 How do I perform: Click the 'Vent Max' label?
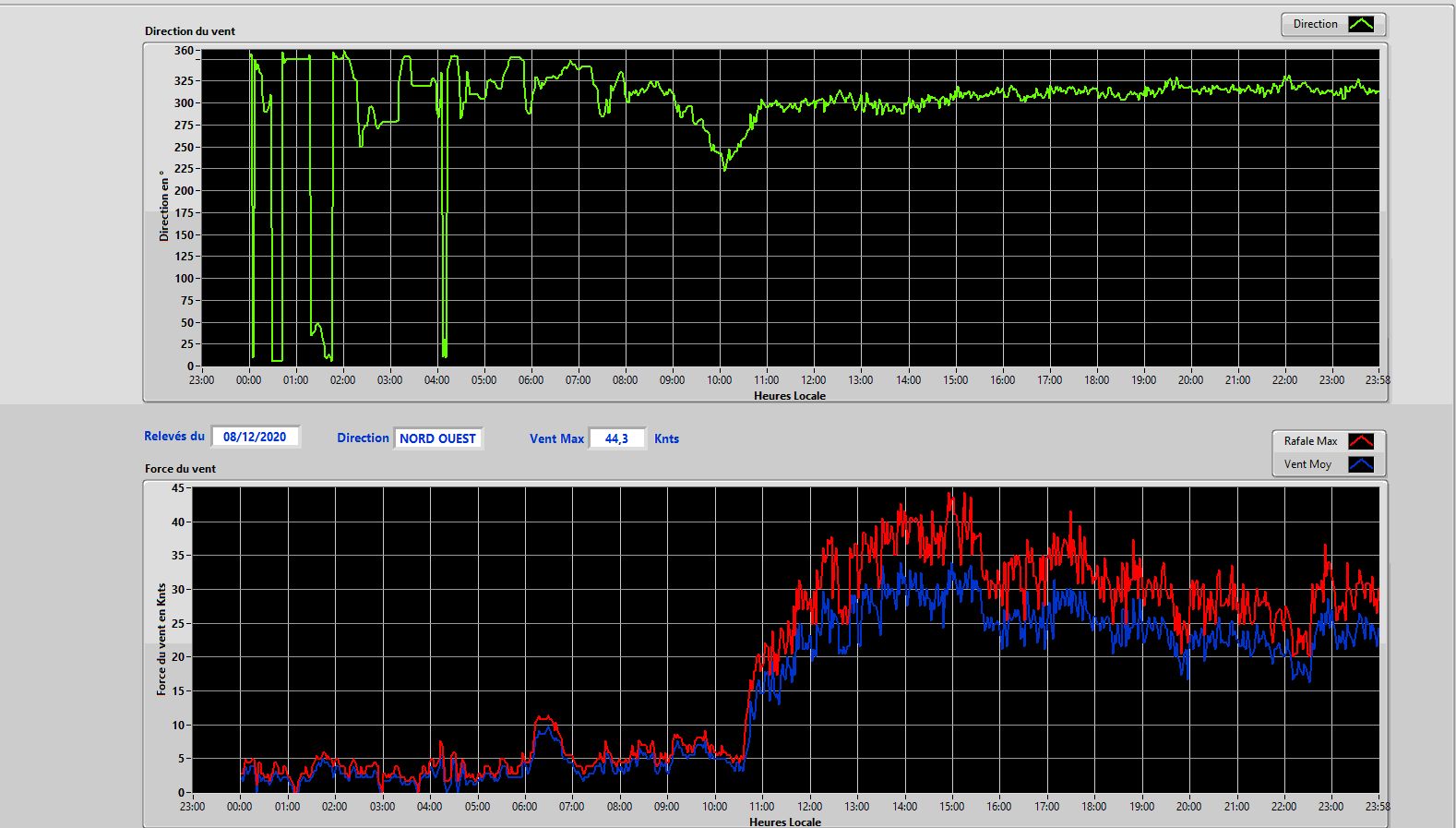pos(556,438)
